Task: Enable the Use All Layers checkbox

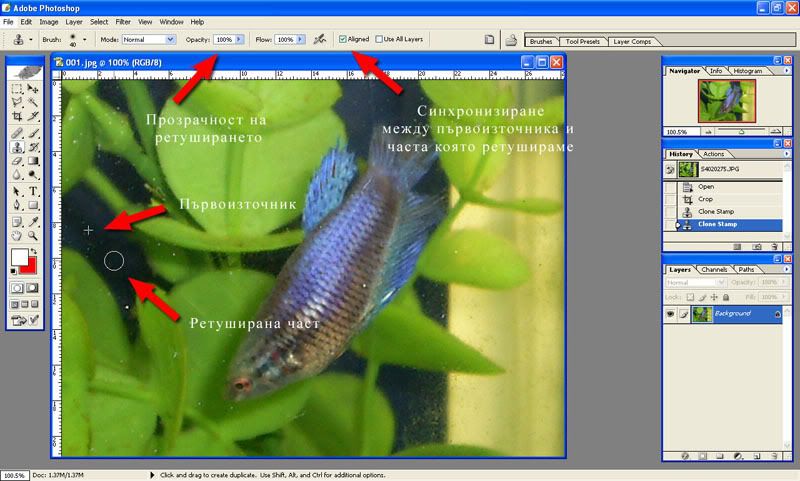Action: click(x=379, y=39)
